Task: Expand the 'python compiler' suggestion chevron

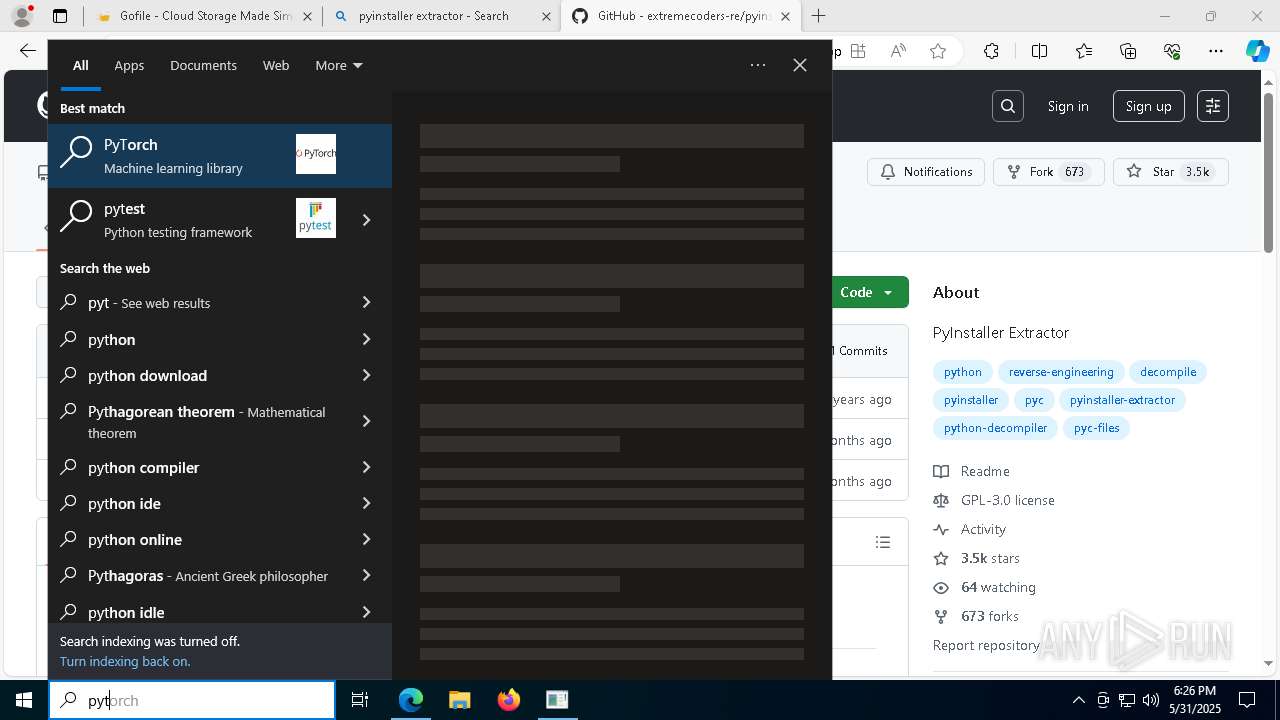Action: pos(366,467)
